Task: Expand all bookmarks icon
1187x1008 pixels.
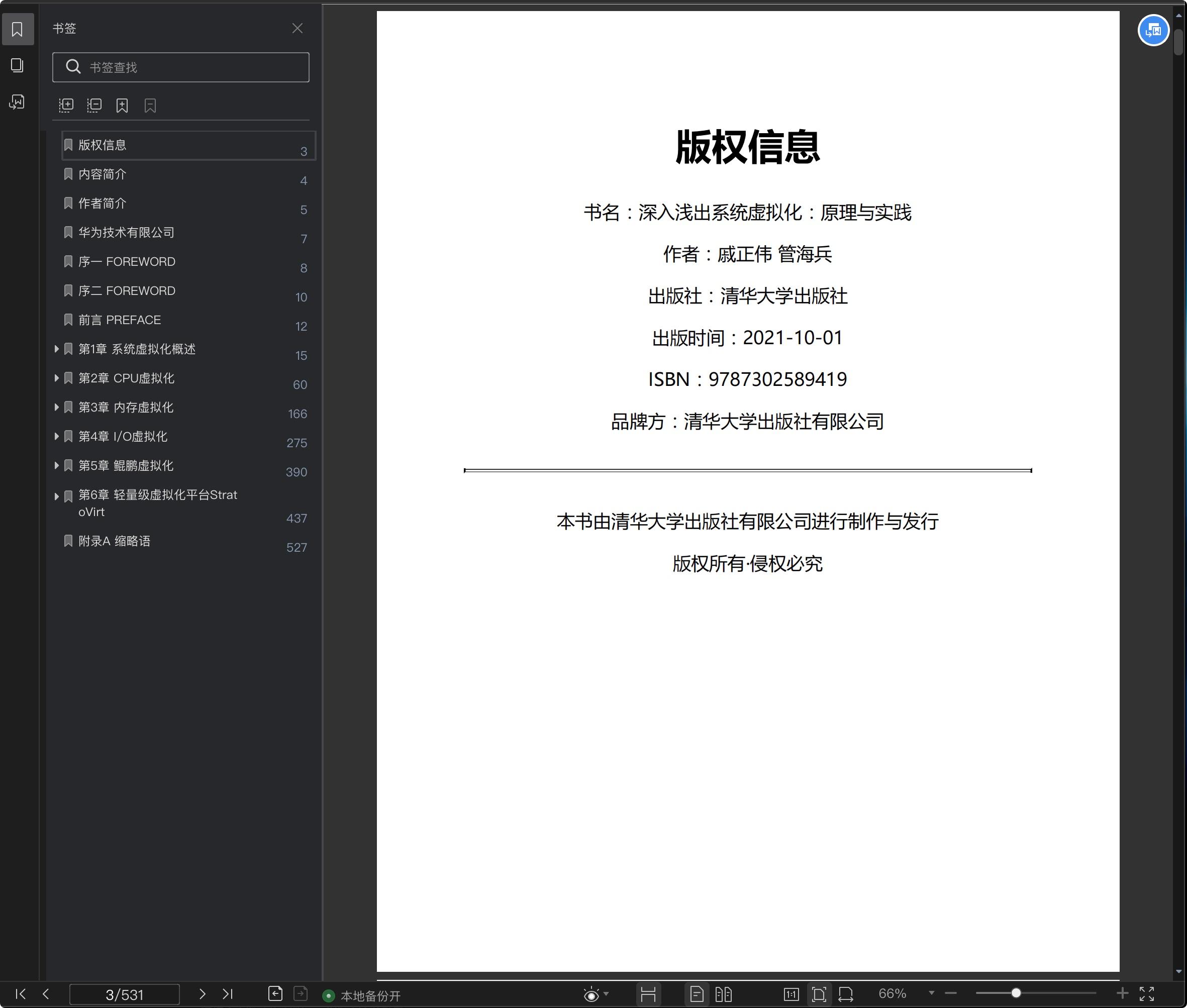Action: [66, 105]
